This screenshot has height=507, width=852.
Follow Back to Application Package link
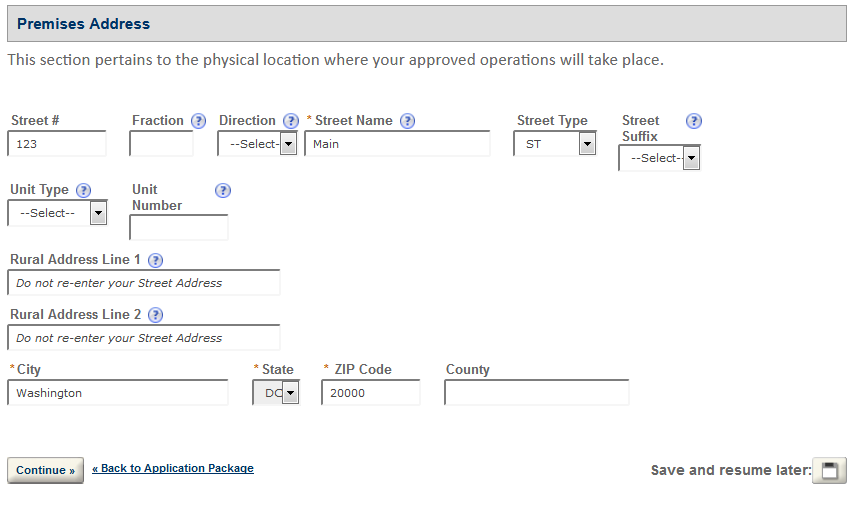click(x=173, y=468)
